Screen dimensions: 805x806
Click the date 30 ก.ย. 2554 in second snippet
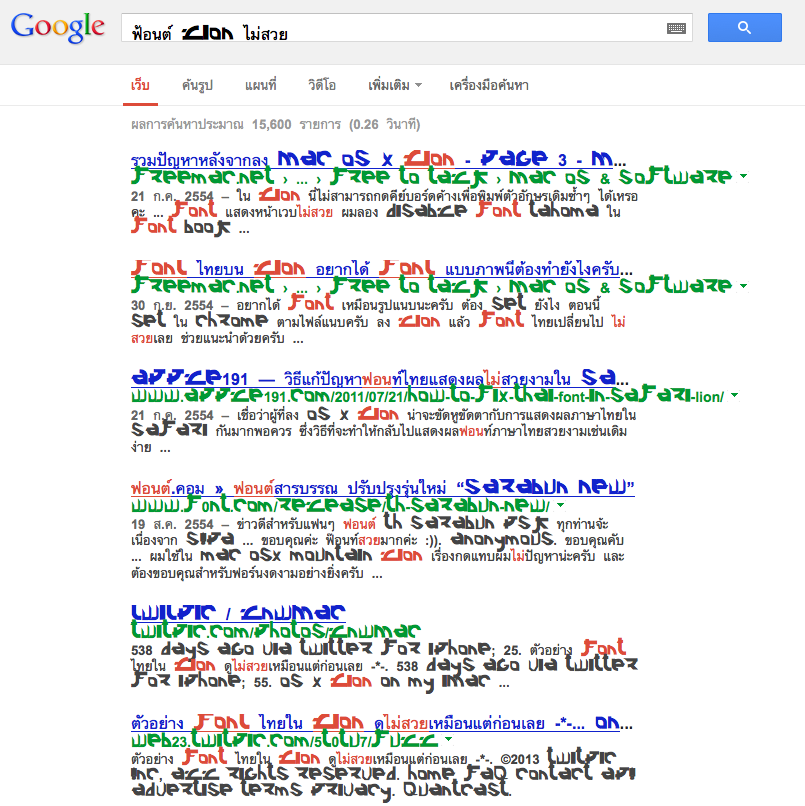pos(172,305)
